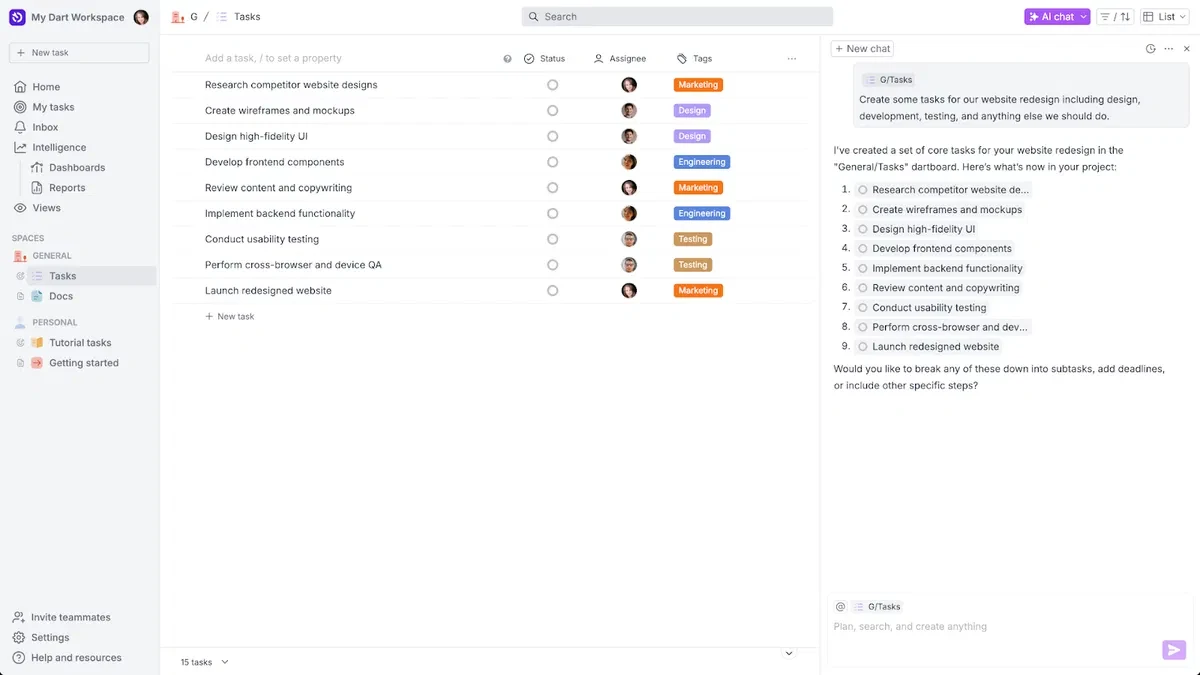This screenshot has width=1200, height=675.
Task: Open the Inbox bell icon in the sidebar
Action: click(x=20, y=127)
